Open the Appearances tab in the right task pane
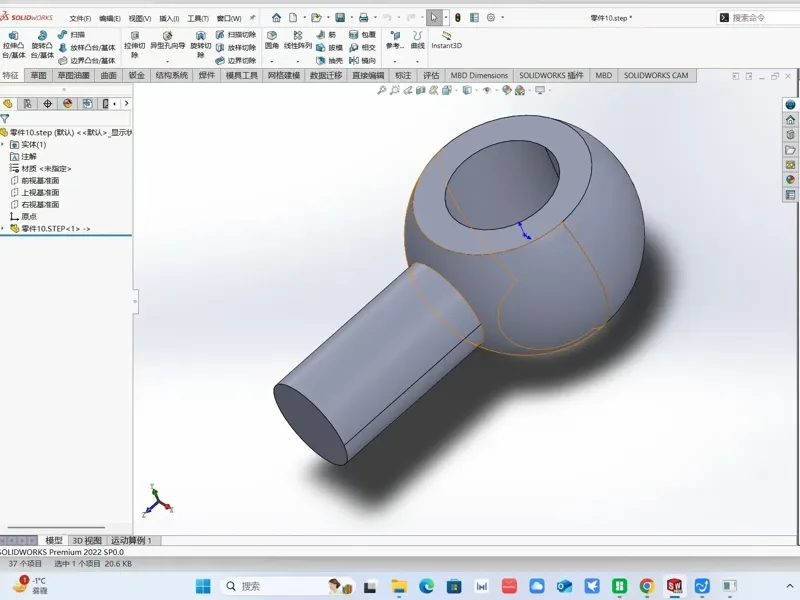The image size is (800, 600). point(790,180)
